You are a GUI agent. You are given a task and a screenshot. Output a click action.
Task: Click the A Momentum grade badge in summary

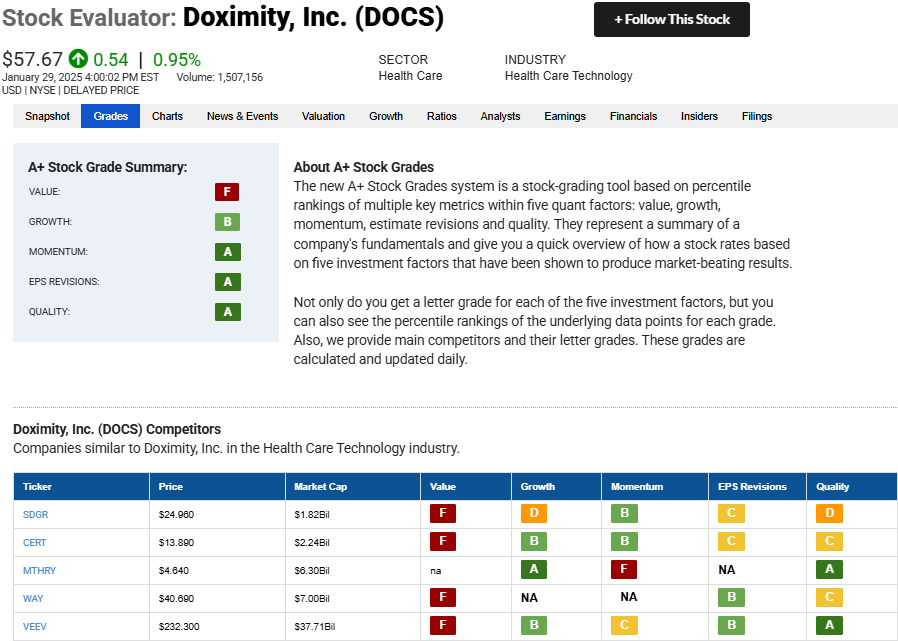(x=228, y=252)
